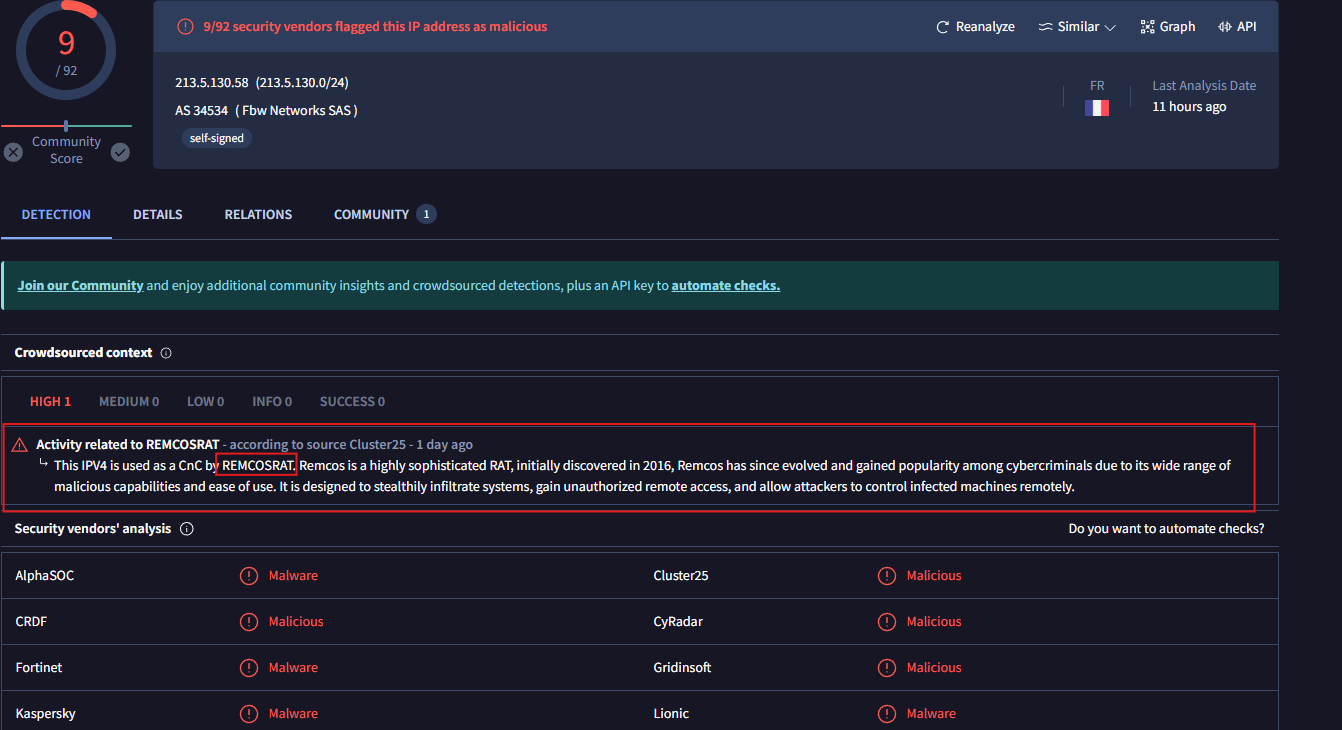Click the malicious alert icon in header banner
The image size is (1342, 730).
[x=185, y=27]
